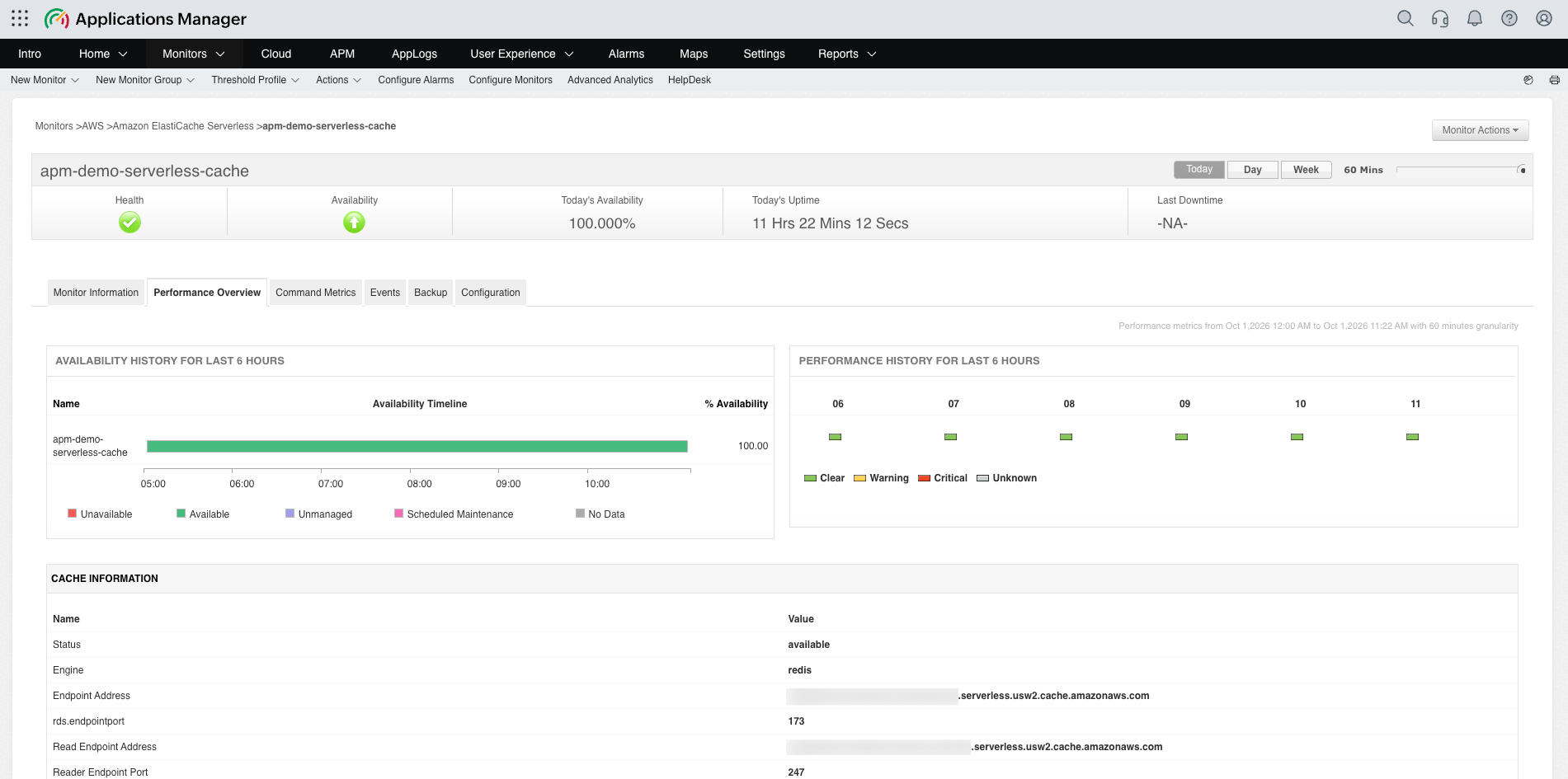Image resolution: width=1568 pixels, height=779 pixels.
Task: Click the Available green legend swatch
Action: [x=181, y=514]
